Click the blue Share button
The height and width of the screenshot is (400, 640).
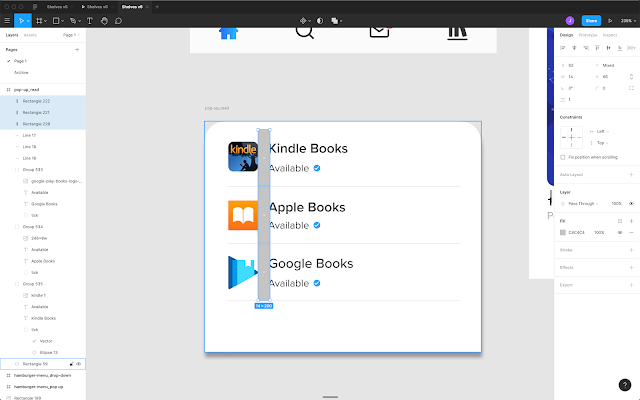tap(591, 21)
